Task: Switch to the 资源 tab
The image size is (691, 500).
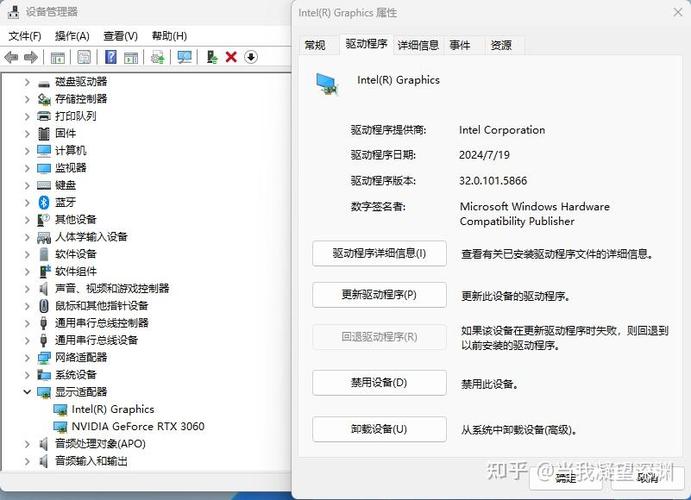Action: [501, 45]
